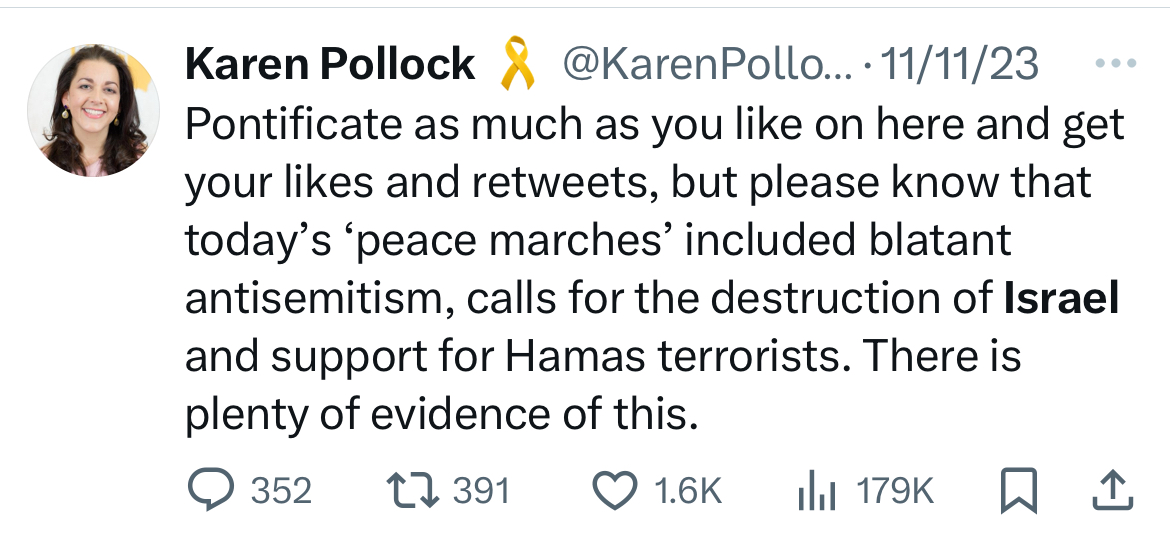The width and height of the screenshot is (1170, 544).
Task: Click the 1.6K likes count
Action: click(x=688, y=492)
